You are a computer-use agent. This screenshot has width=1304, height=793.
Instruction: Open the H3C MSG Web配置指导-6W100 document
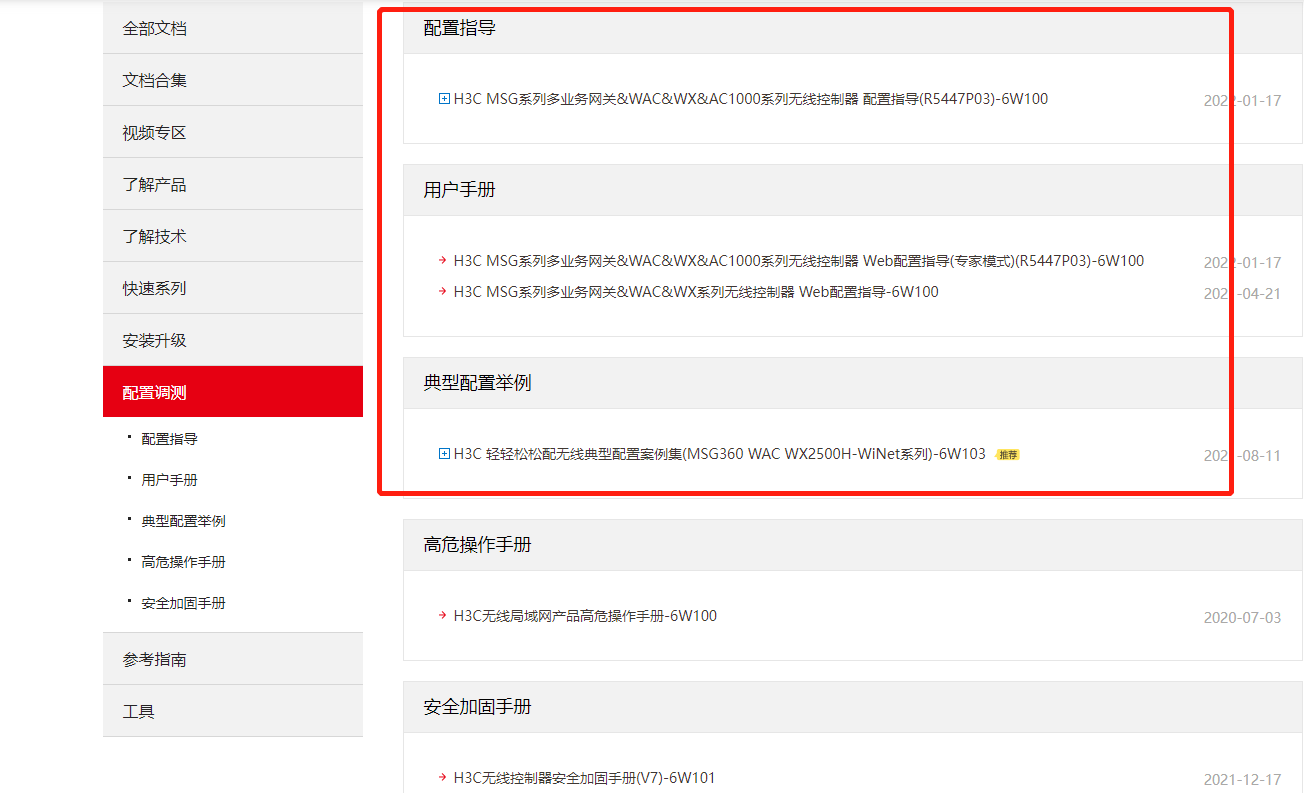pos(696,292)
